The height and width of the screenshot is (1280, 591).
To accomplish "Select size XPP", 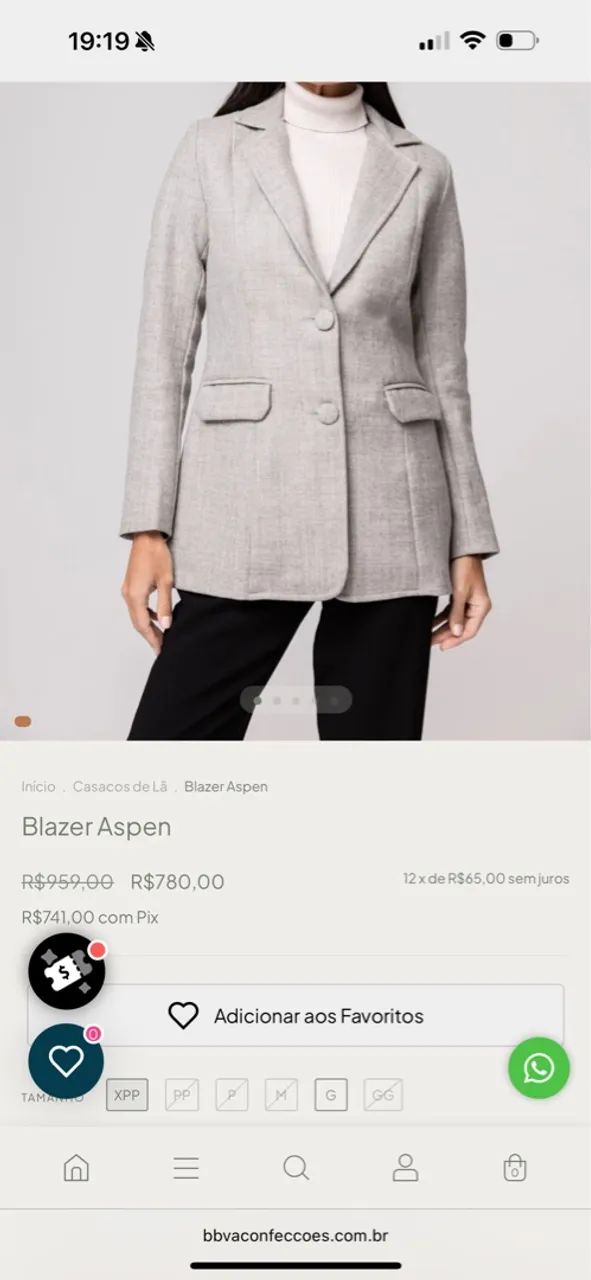I will click(127, 1095).
